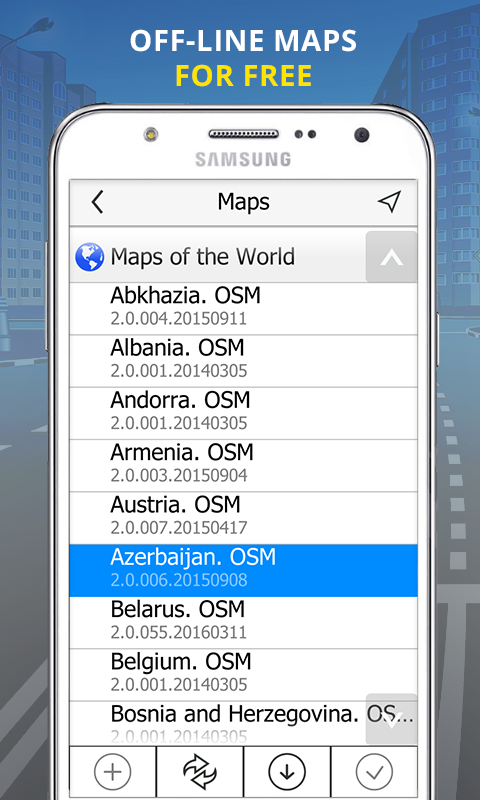Click the globe icon beside Maps of the World

pyautogui.click(x=89, y=257)
